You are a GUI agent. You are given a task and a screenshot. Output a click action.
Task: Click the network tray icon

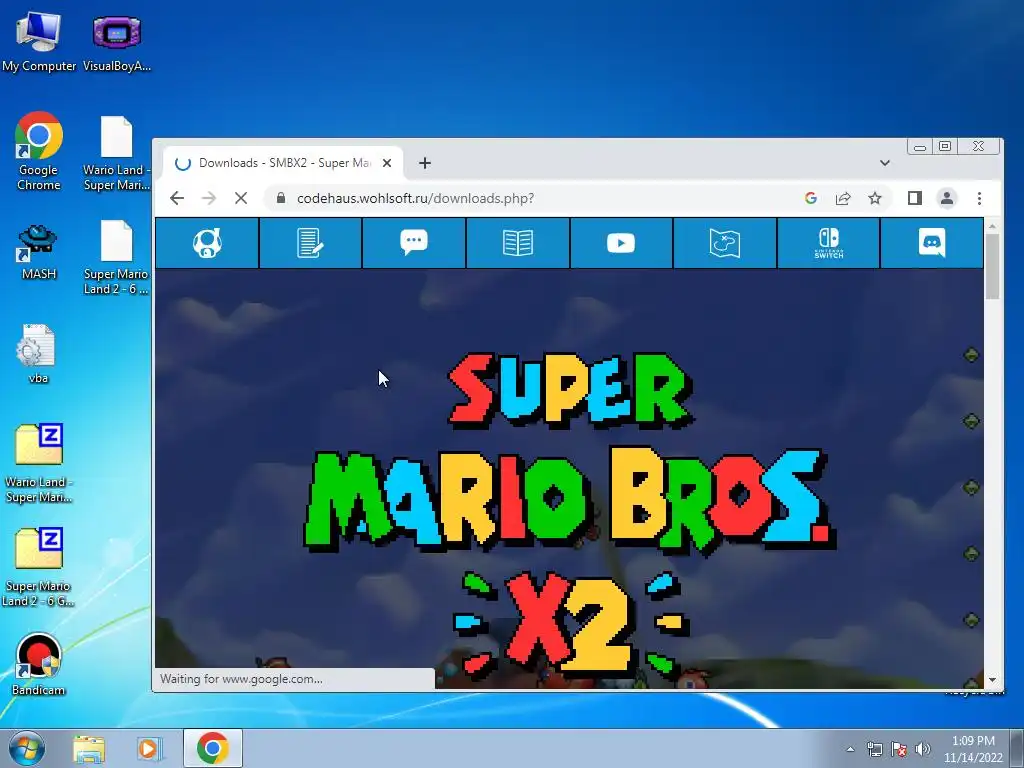pos(874,749)
